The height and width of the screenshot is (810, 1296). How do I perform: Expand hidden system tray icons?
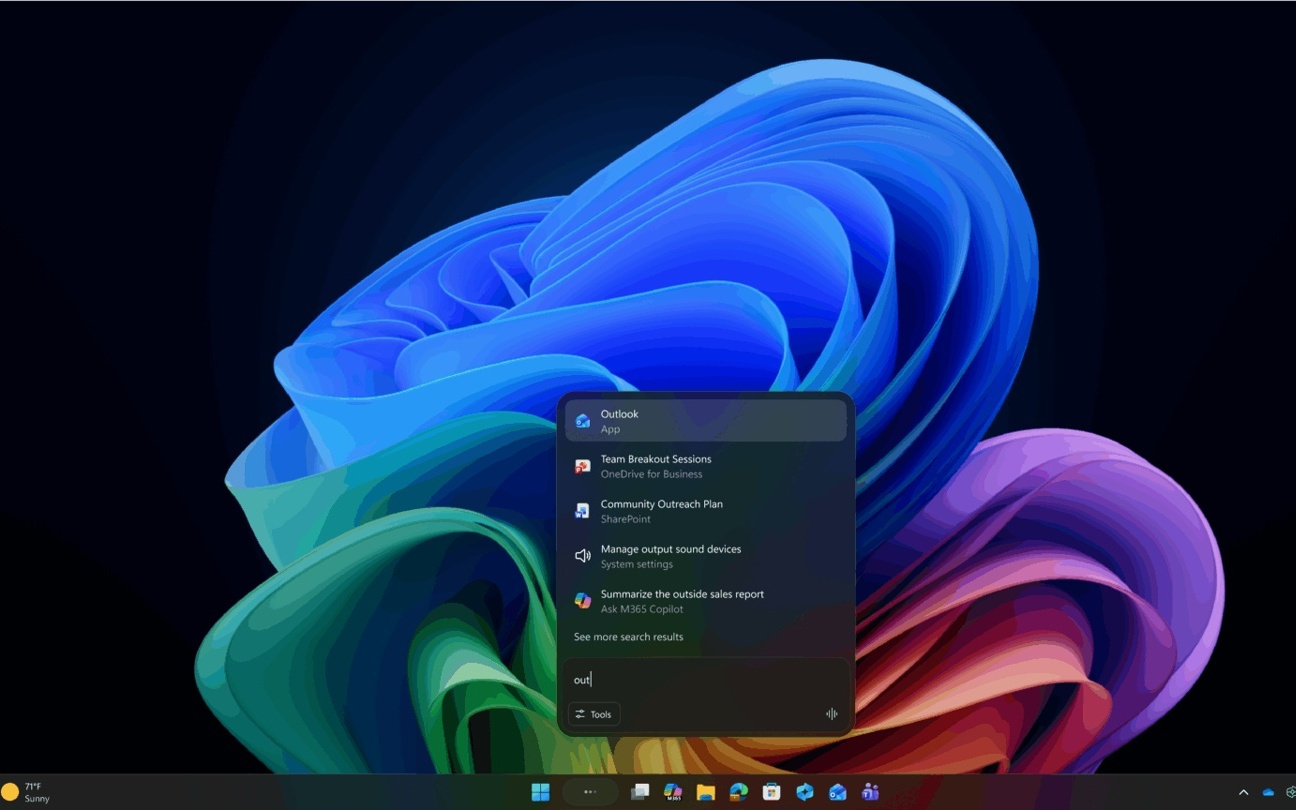(x=1244, y=792)
